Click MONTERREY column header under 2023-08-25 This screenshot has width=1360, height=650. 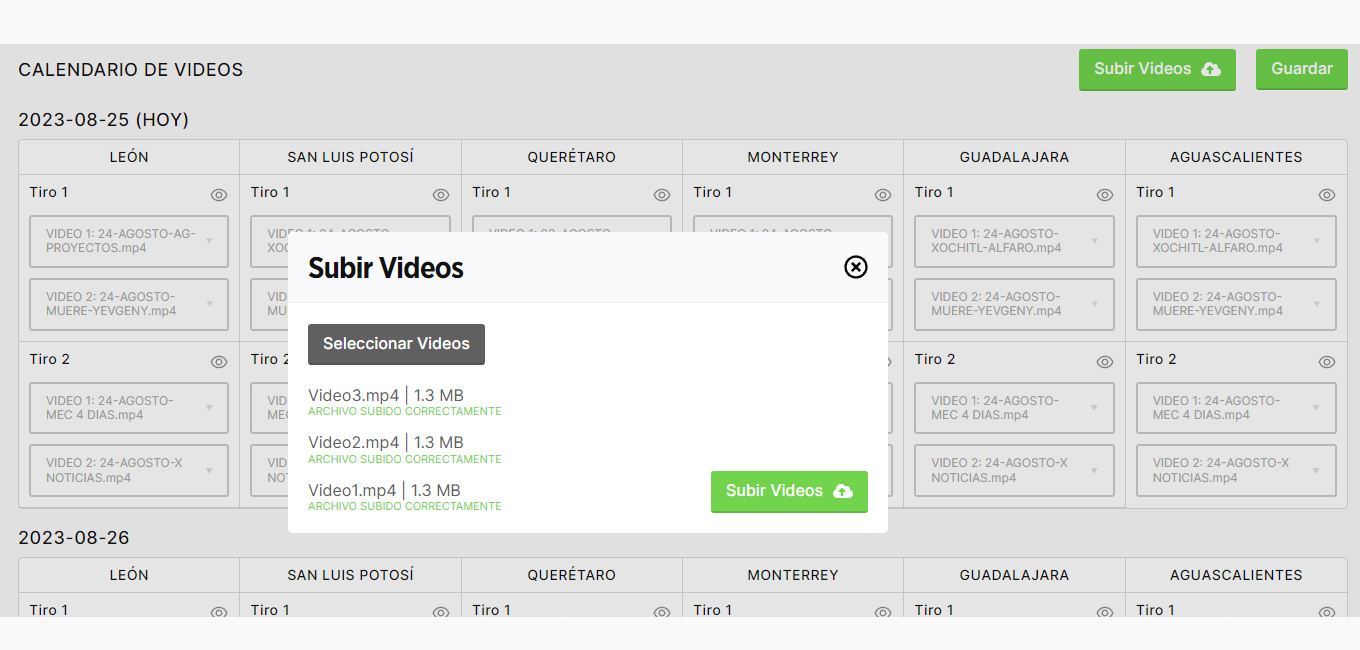793,157
